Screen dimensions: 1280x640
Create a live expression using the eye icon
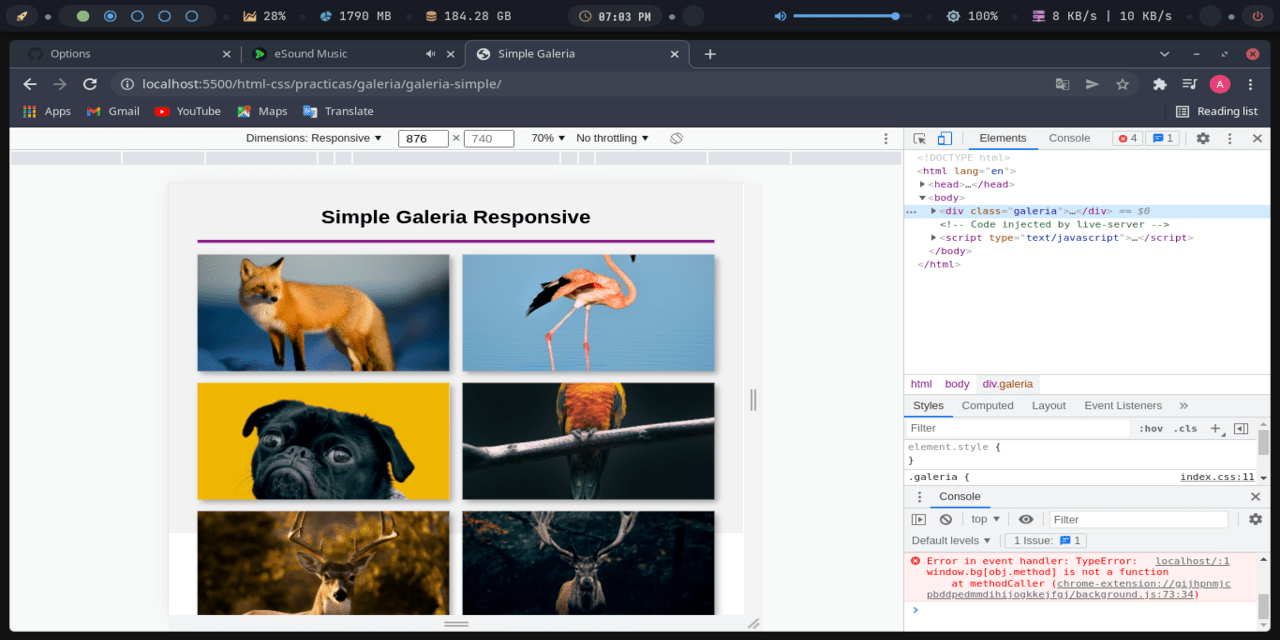(1024, 518)
